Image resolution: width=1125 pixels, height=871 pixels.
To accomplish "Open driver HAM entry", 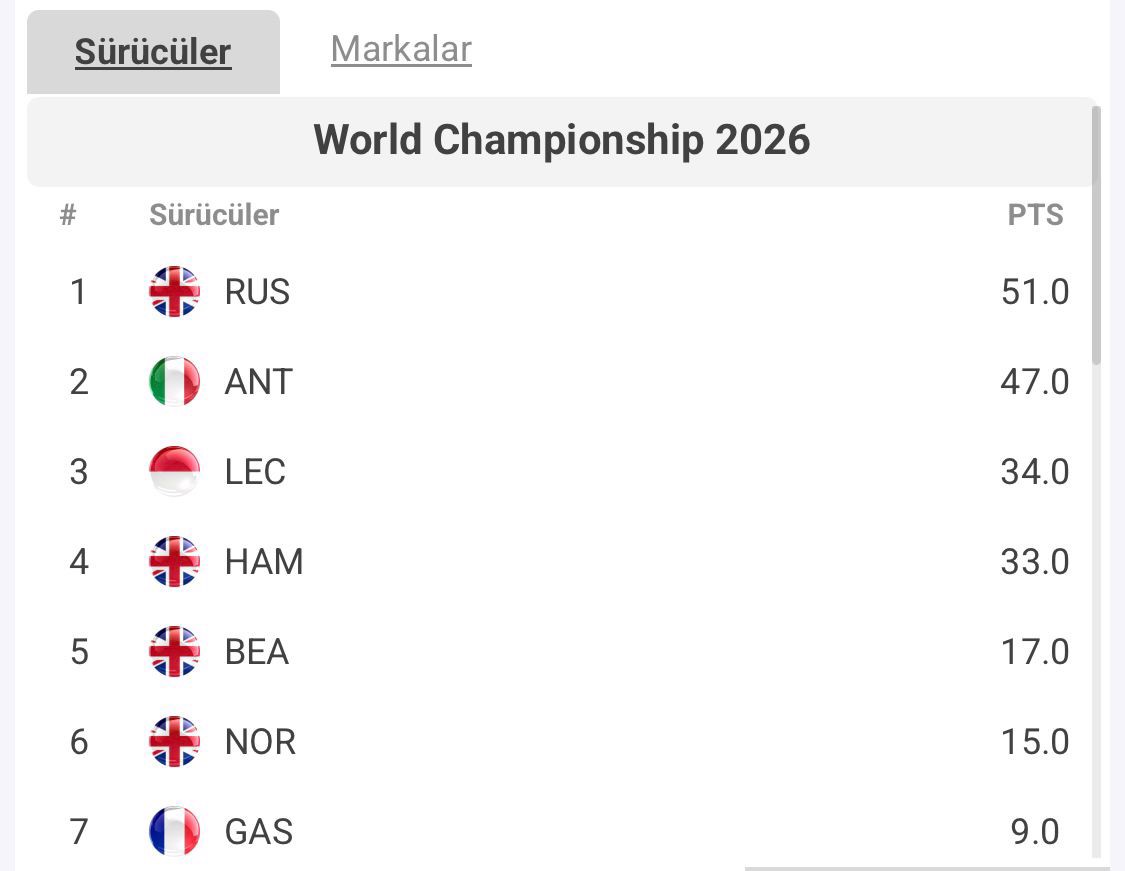I will coord(264,562).
